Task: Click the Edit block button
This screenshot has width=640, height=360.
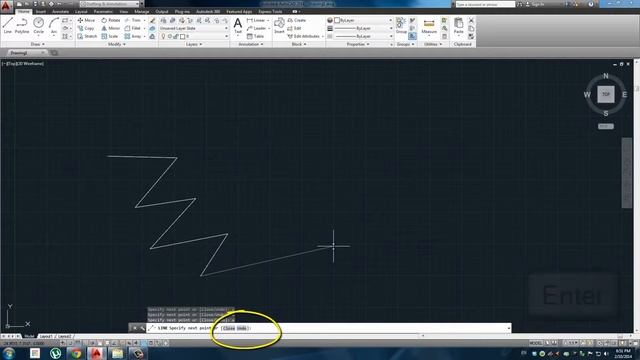Action: pos(294,28)
